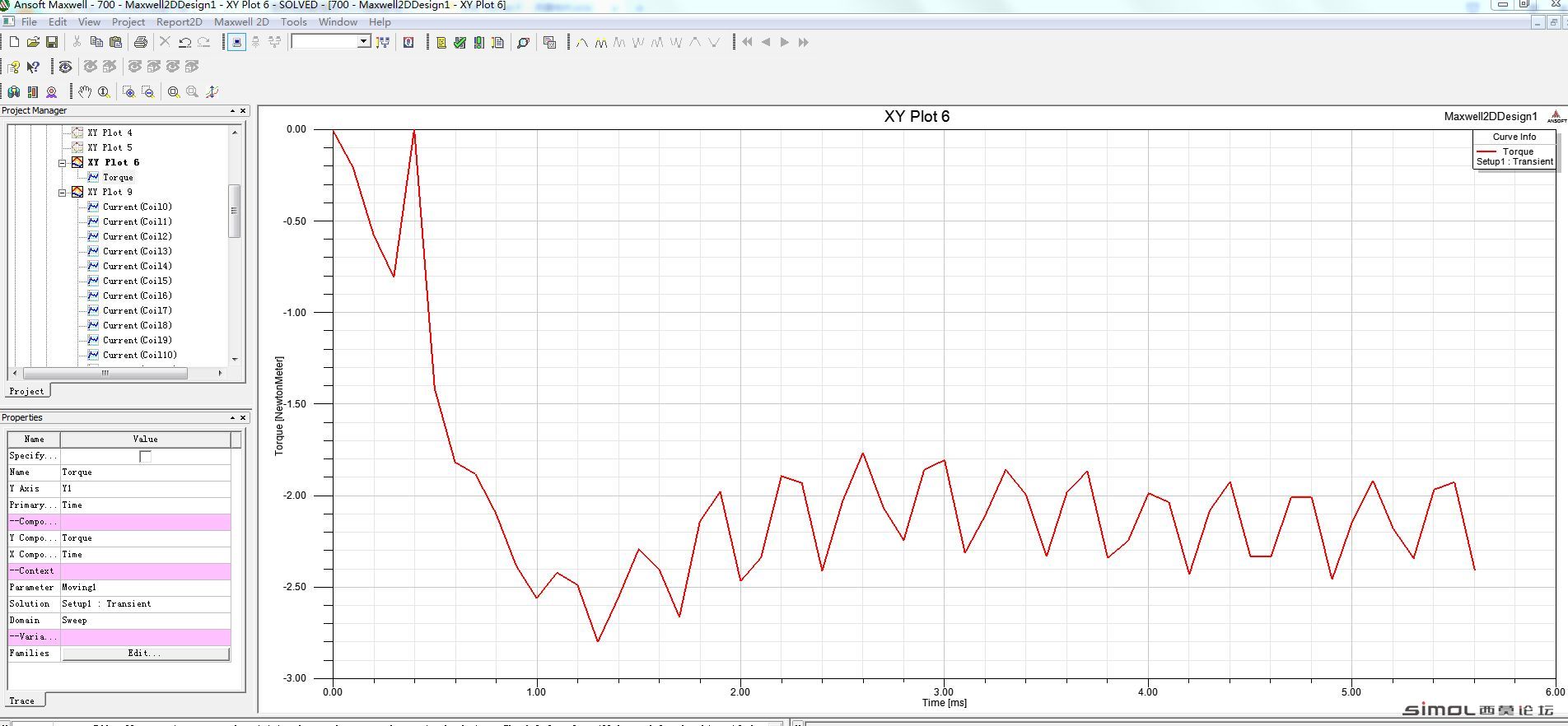Click the Cut scissors icon

(77, 42)
